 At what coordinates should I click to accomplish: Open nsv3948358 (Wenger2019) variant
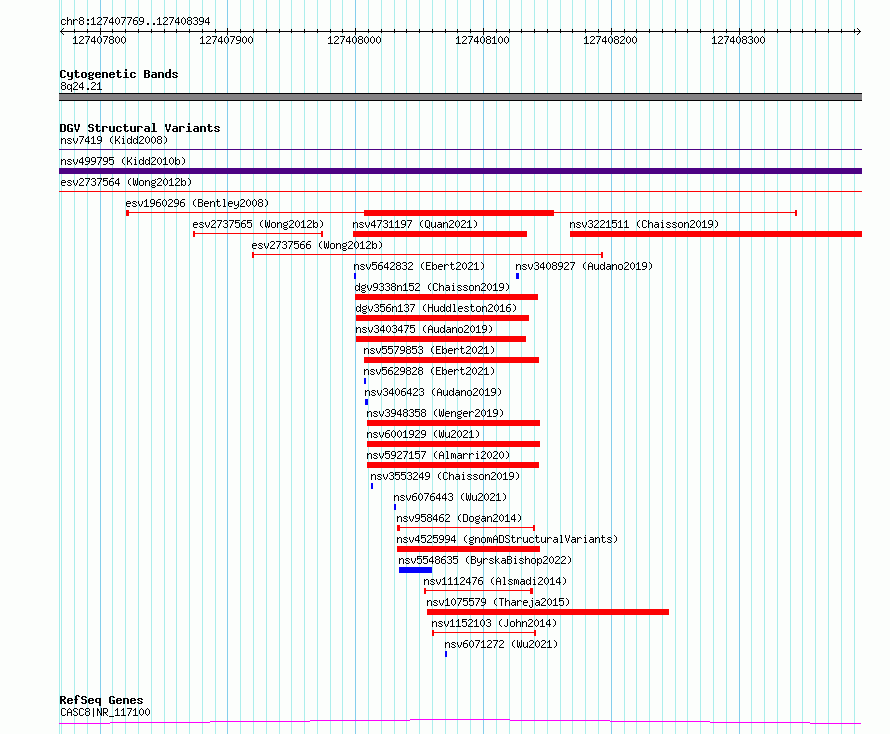[435, 413]
